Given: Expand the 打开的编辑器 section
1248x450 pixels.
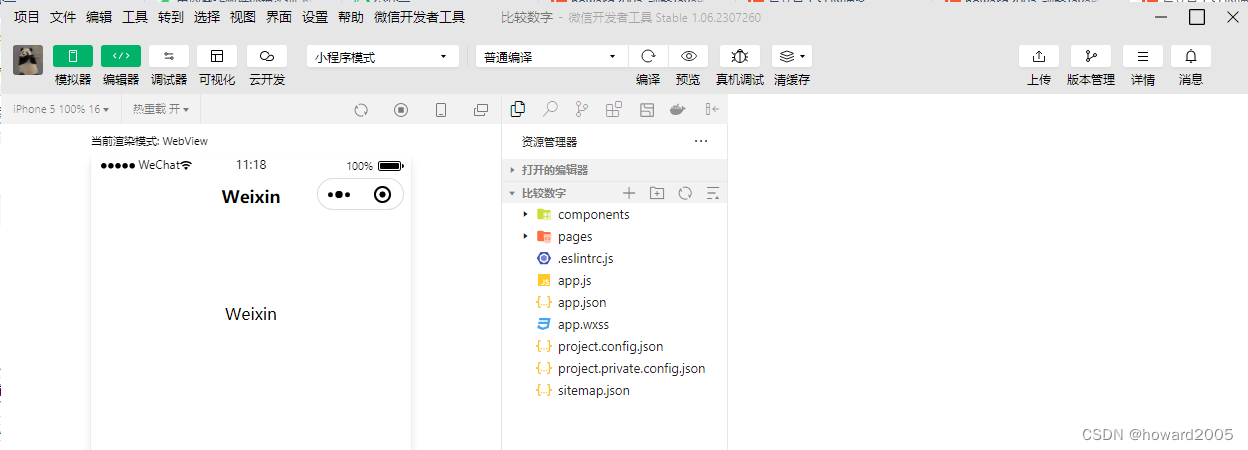Looking at the screenshot, I should (x=614, y=170).
